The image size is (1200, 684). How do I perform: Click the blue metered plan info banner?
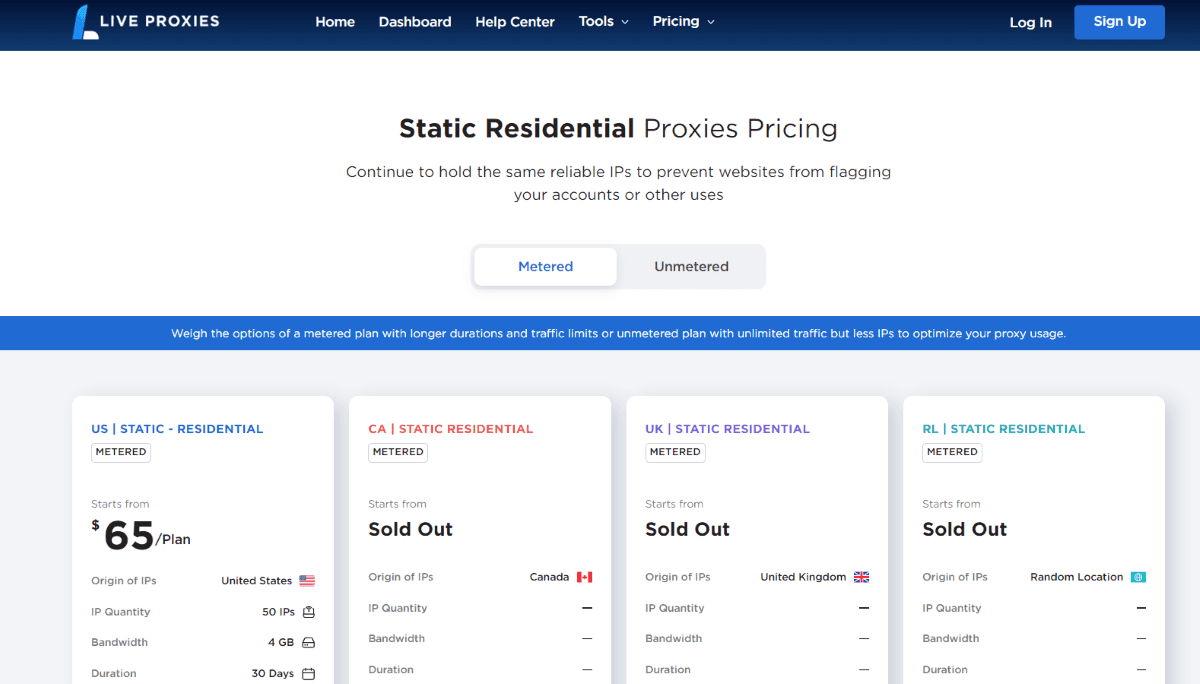(600, 333)
